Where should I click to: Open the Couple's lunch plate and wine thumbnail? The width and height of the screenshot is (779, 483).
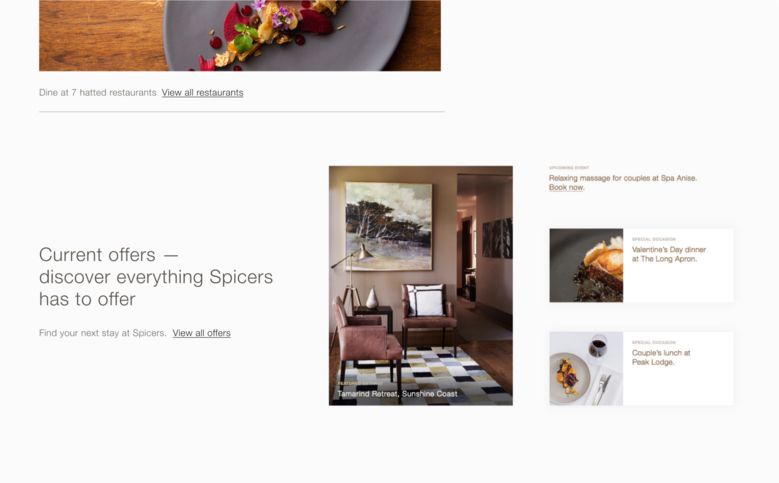pyautogui.click(x=586, y=369)
